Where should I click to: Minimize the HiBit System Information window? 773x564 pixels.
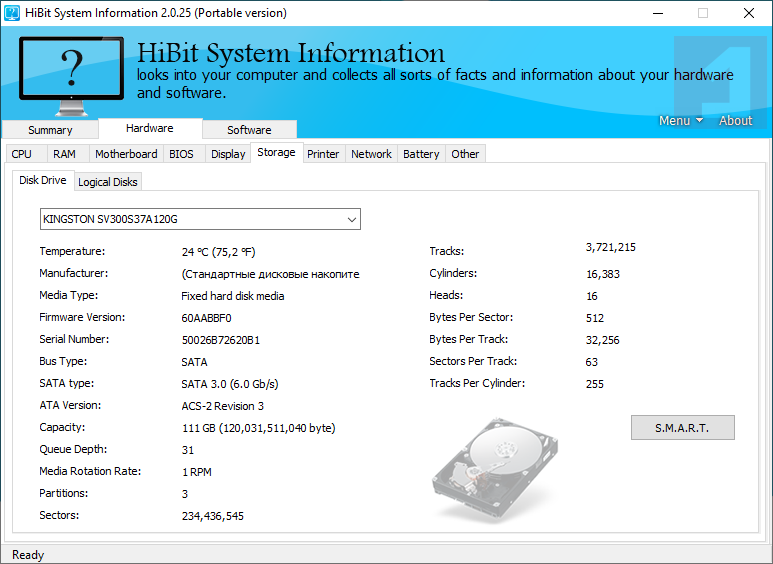tap(658, 13)
